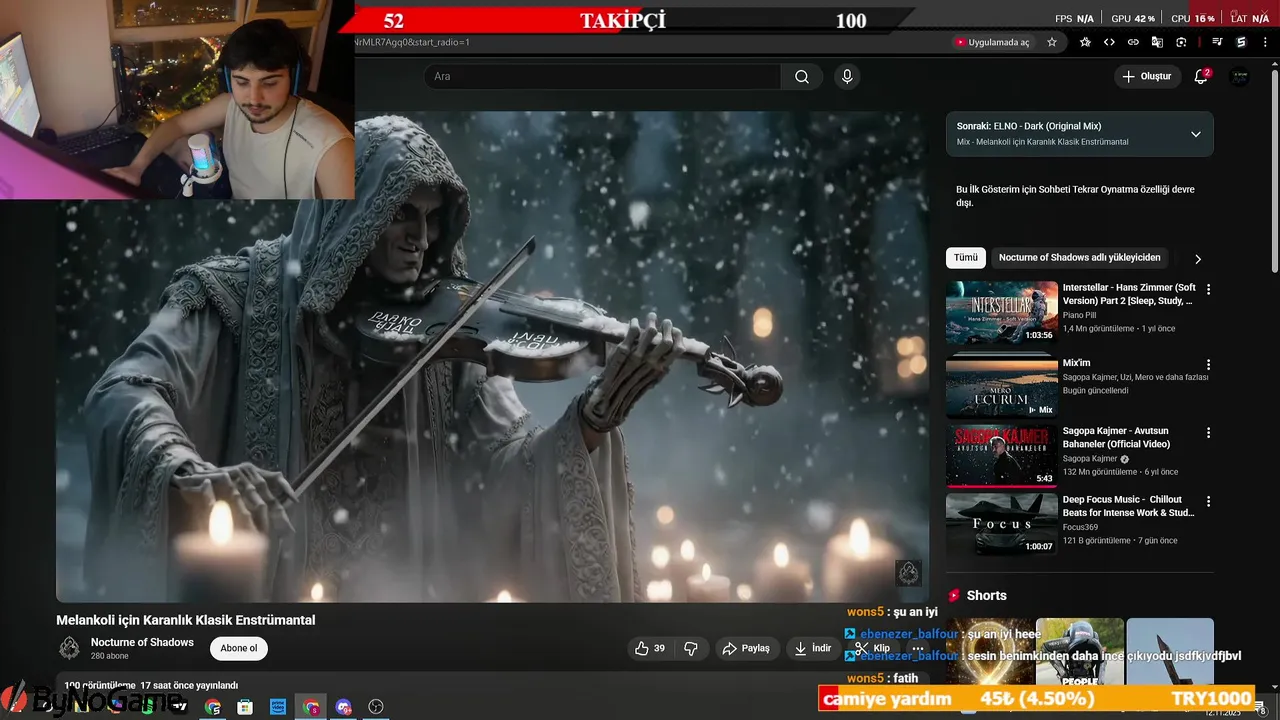Click the Piano Pill channel name
The image size is (1280, 720).
(1079, 315)
